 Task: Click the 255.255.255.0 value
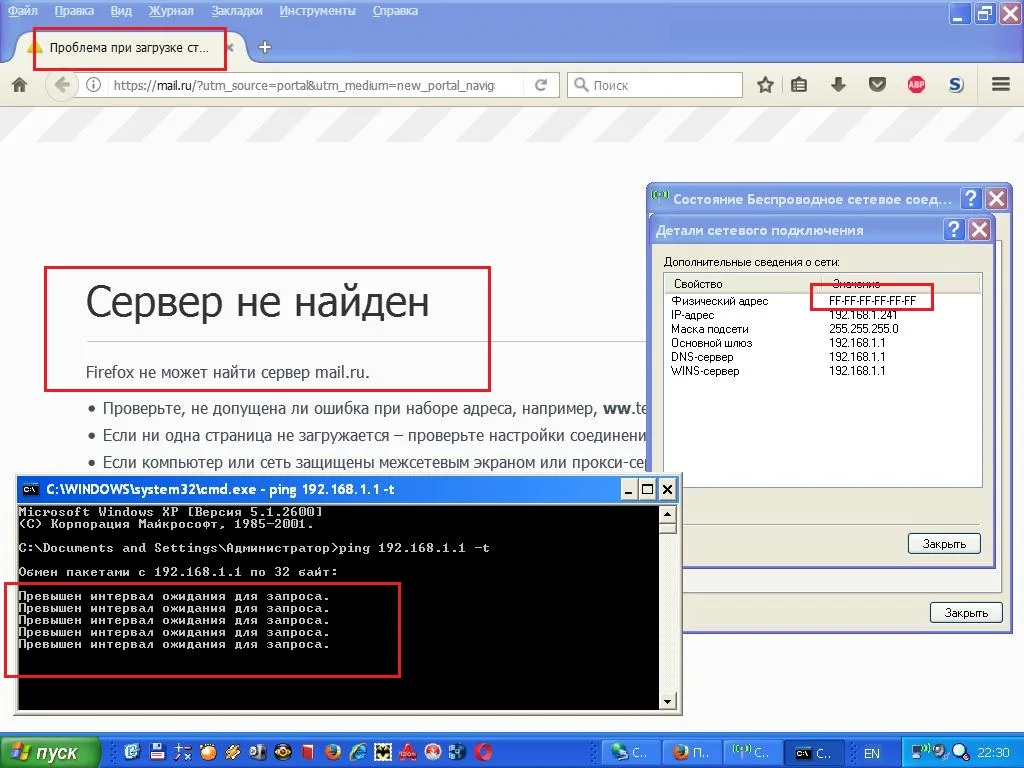[863, 329]
